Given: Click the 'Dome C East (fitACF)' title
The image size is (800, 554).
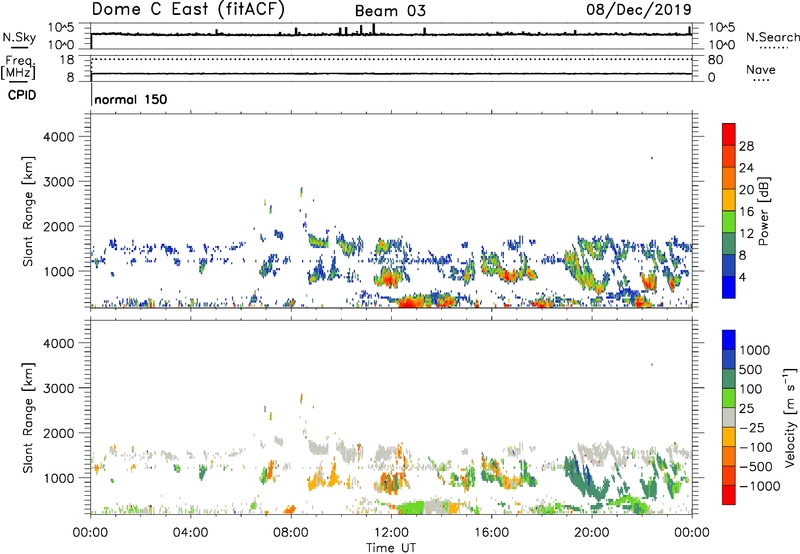Looking at the screenshot, I should [x=188, y=10].
